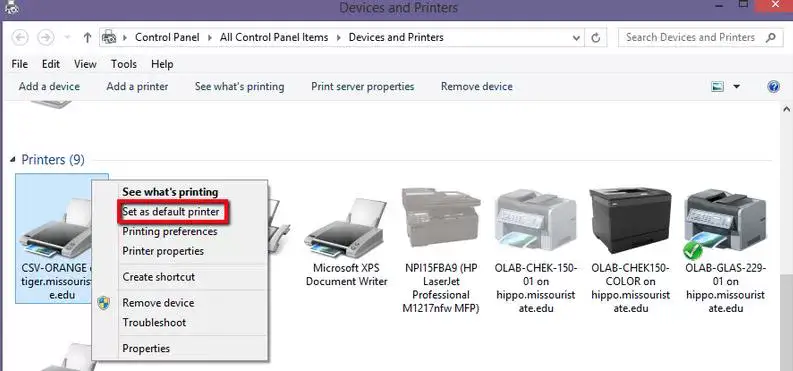Choose Troubleshoot
The height and width of the screenshot is (371, 793).
pyautogui.click(x=154, y=322)
